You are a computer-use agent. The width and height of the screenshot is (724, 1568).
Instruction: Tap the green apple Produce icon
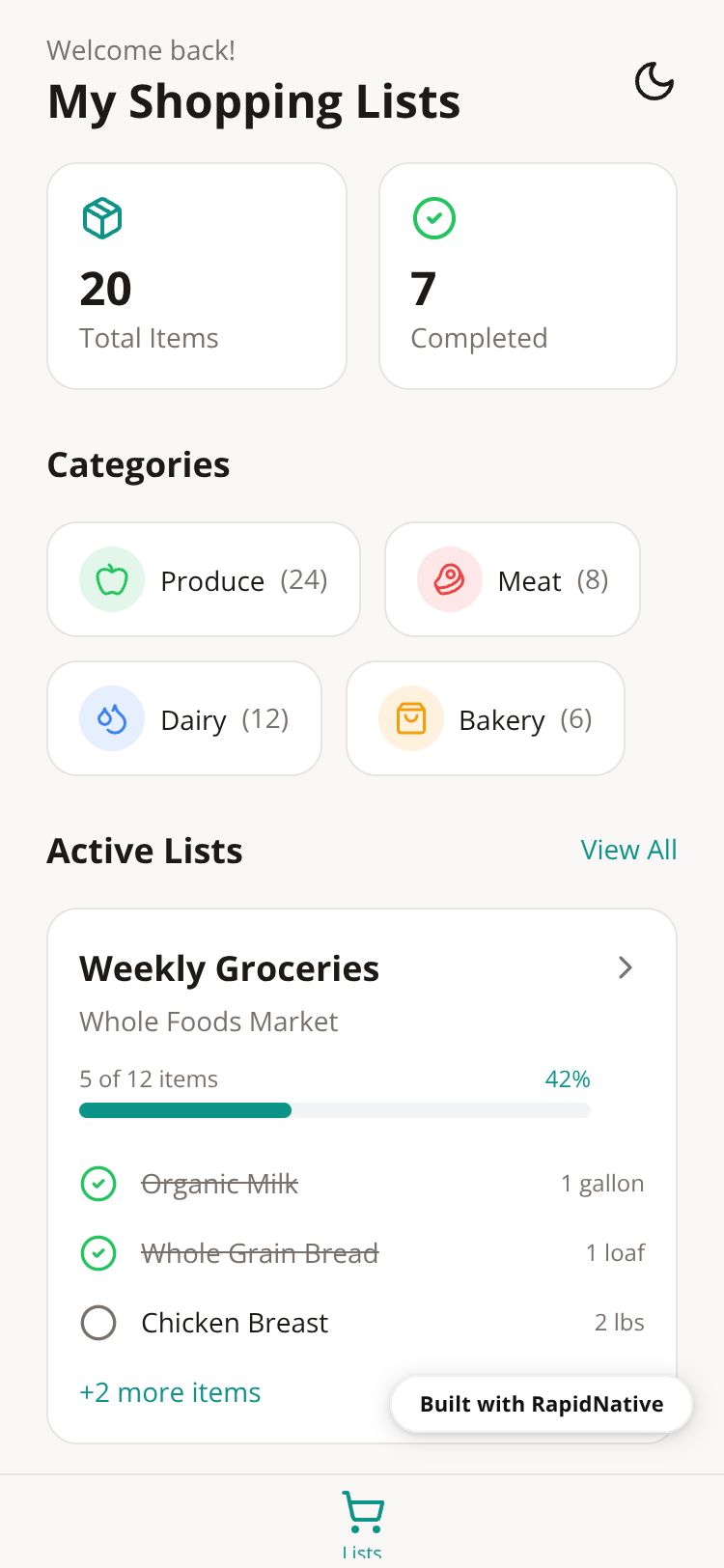pos(112,580)
